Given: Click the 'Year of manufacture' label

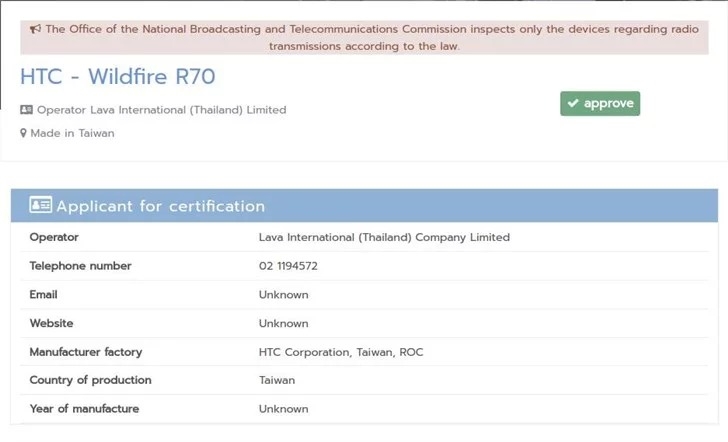Looking at the screenshot, I should [x=84, y=409].
